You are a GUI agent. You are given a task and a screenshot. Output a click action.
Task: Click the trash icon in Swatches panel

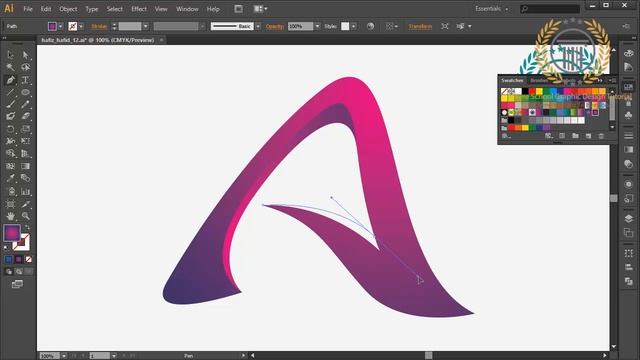click(601, 136)
